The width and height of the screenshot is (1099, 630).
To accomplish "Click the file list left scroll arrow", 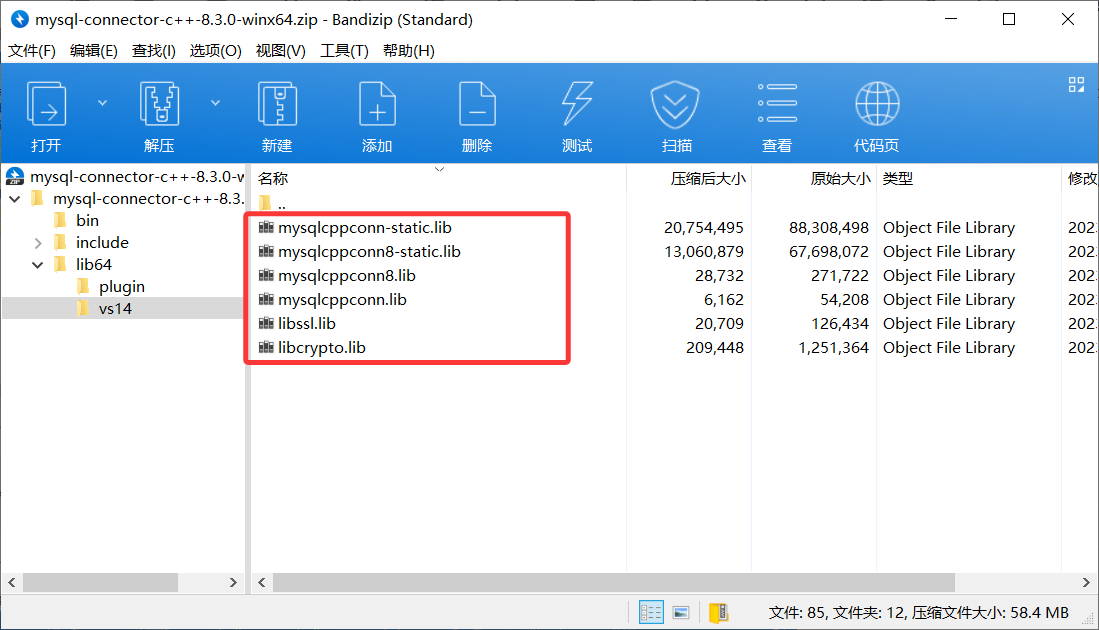I will [x=261, y=582].
